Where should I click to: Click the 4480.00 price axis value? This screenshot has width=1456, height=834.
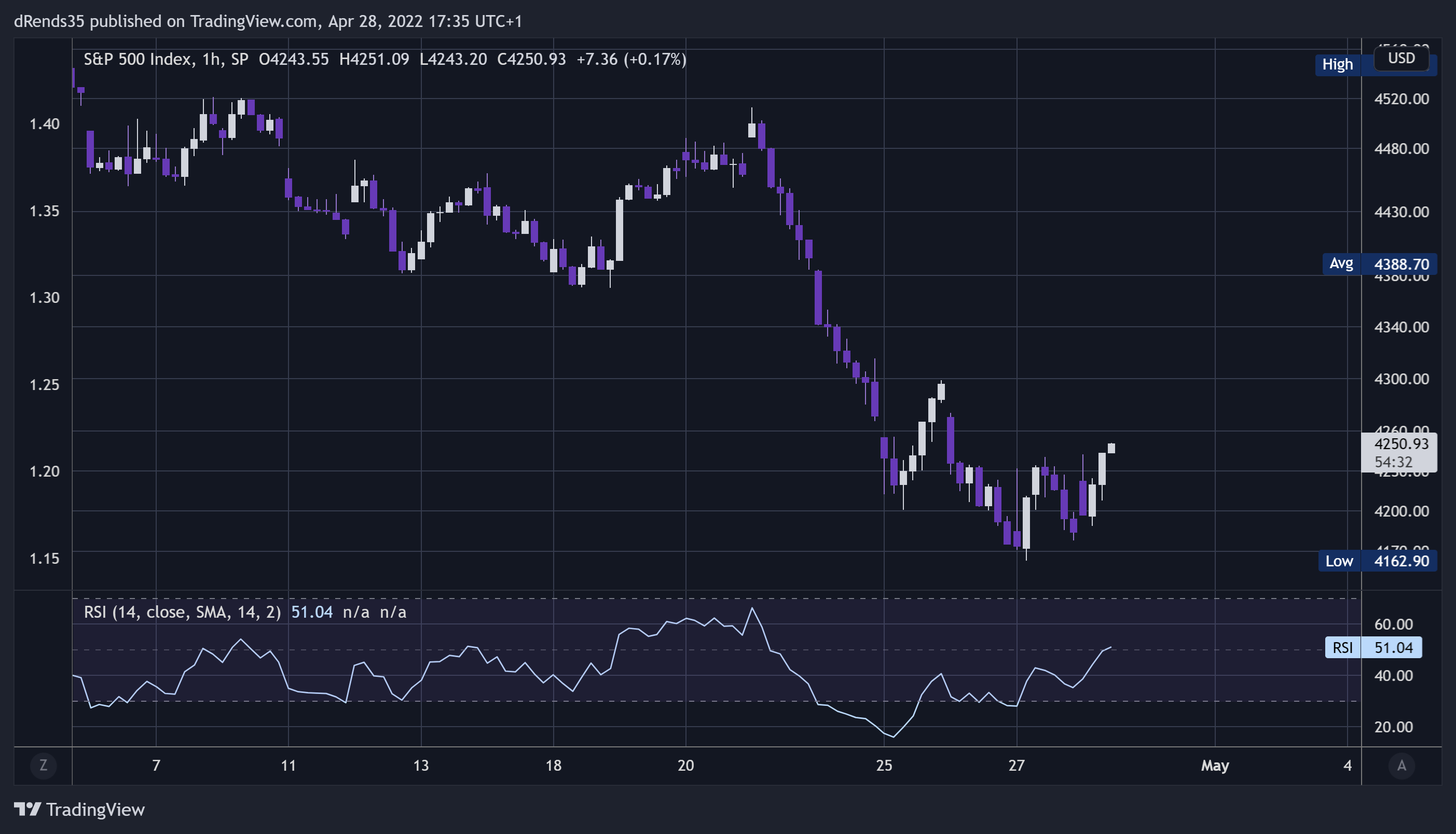1402,149
